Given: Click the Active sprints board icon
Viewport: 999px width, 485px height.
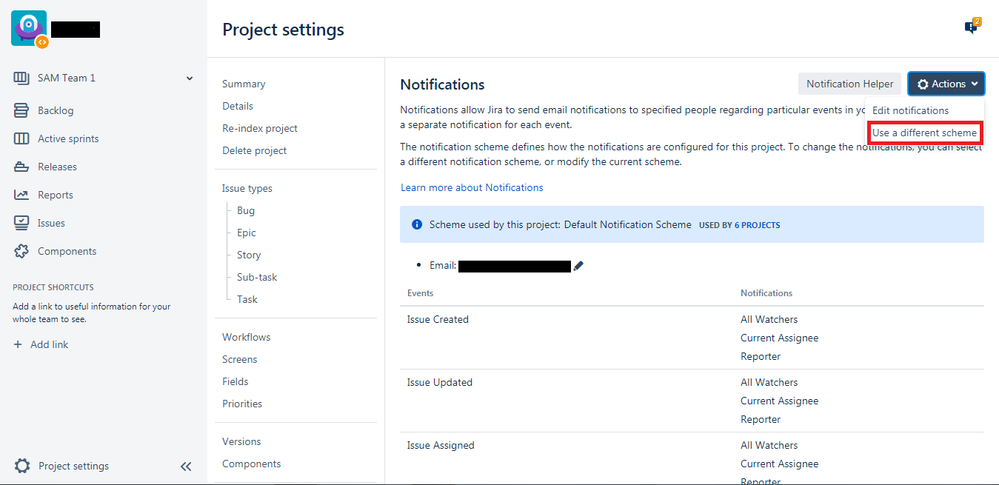Looking at the screenshot, I should coord(21,139).
